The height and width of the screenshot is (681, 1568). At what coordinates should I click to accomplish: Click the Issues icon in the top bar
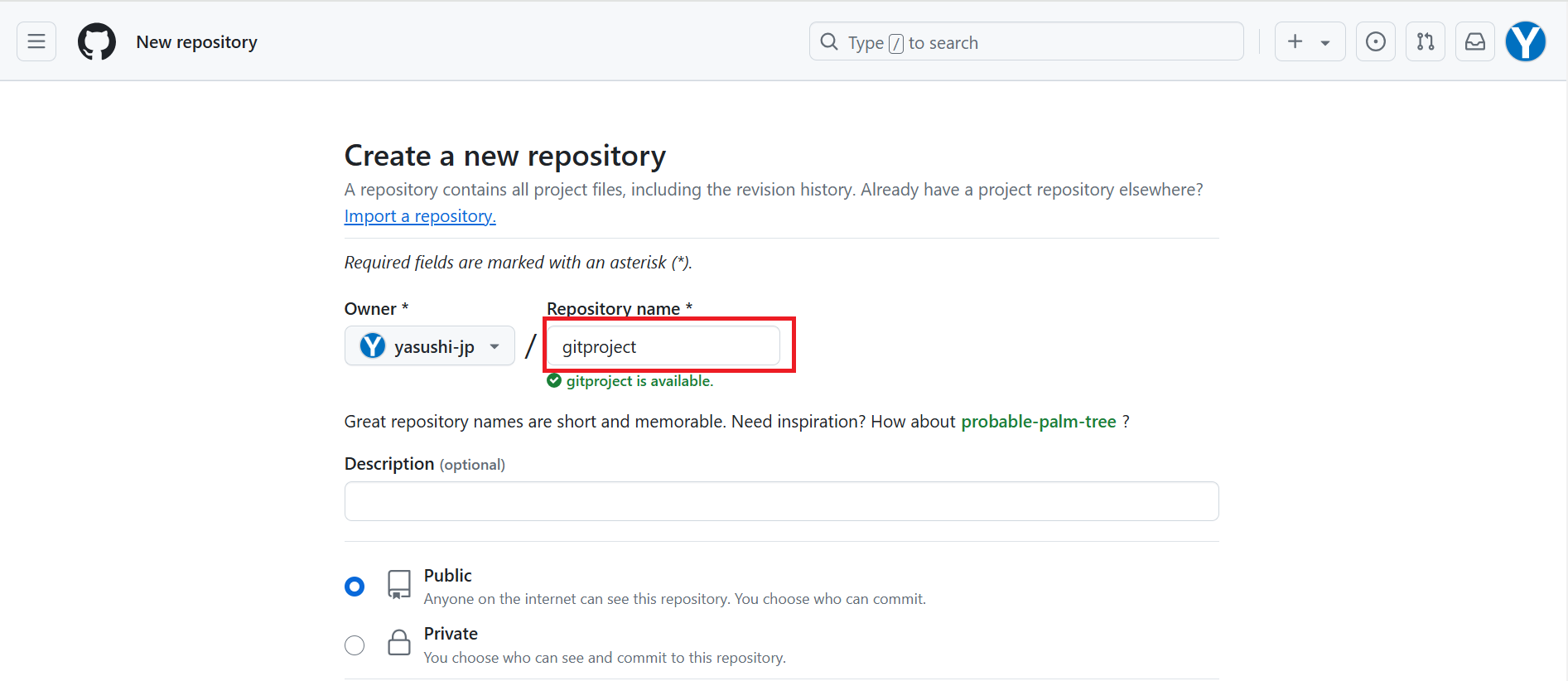pos(1375,41)
